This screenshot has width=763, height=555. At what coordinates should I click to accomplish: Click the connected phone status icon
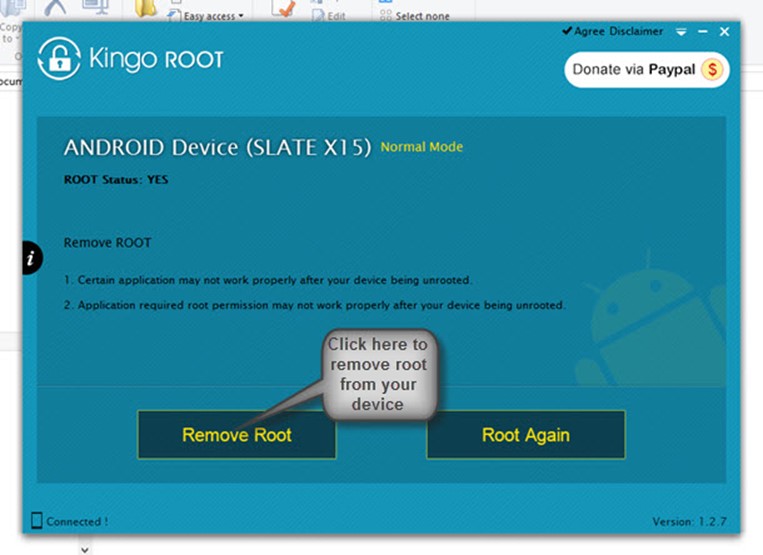pos(36,520)
